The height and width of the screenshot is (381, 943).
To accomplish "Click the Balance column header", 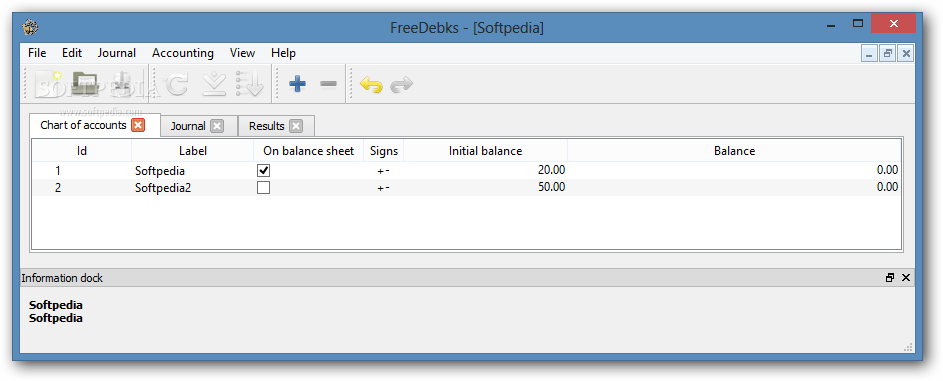I will [x=734, y=151].
